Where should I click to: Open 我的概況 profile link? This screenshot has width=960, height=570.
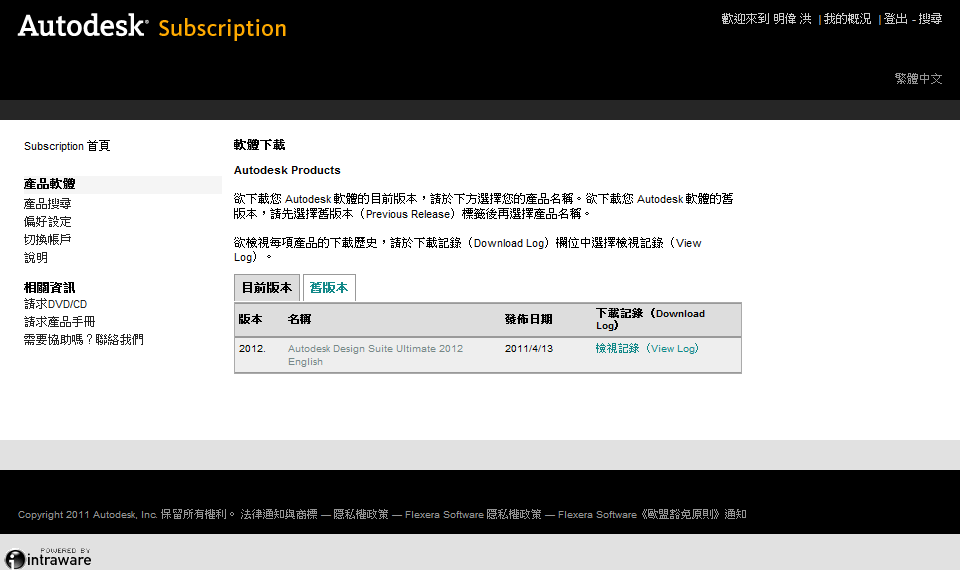coord(847,19)
